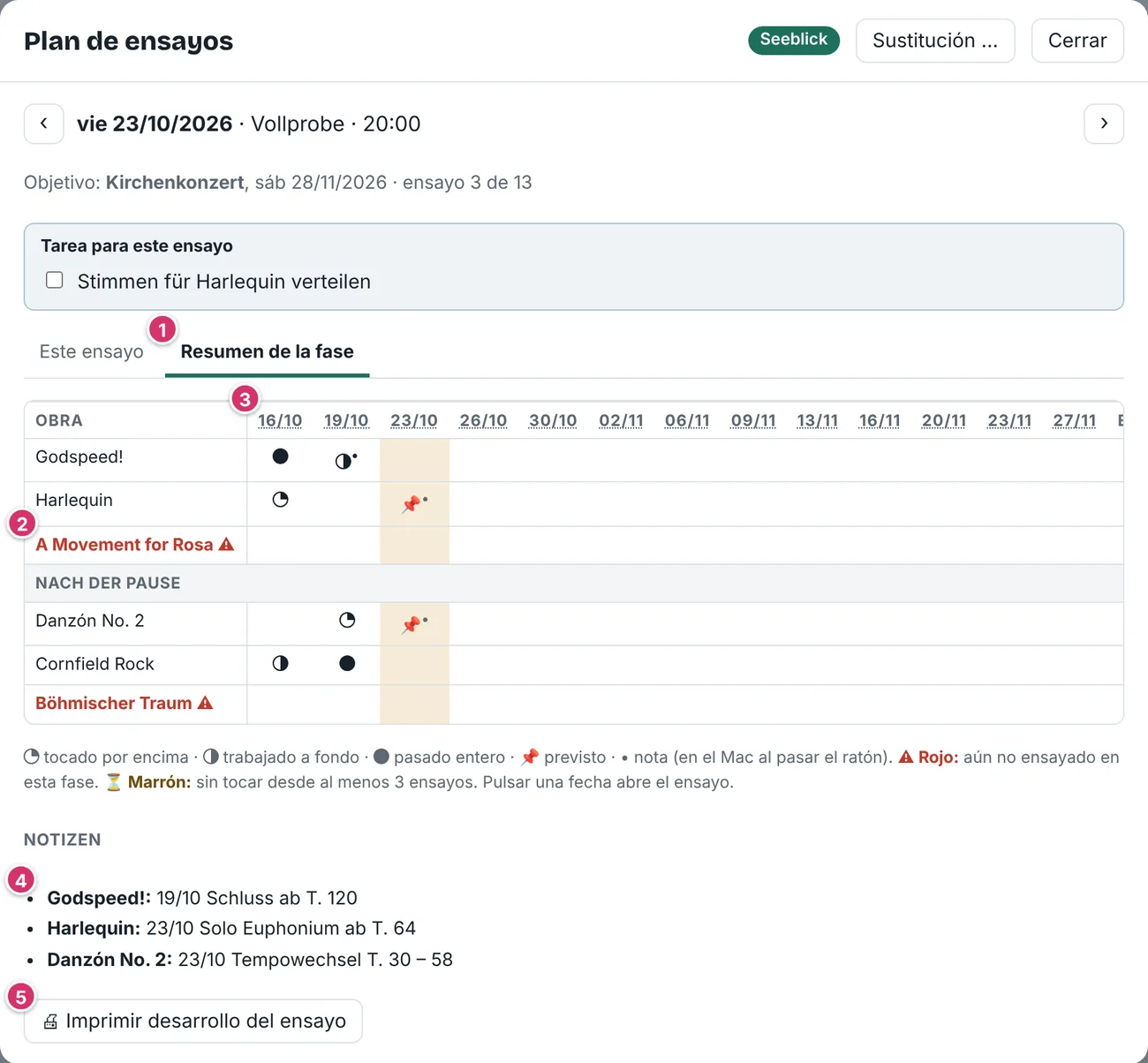Click the Seeblick badge
The image size is (1148, 1063).
click(x=794, y=40)
